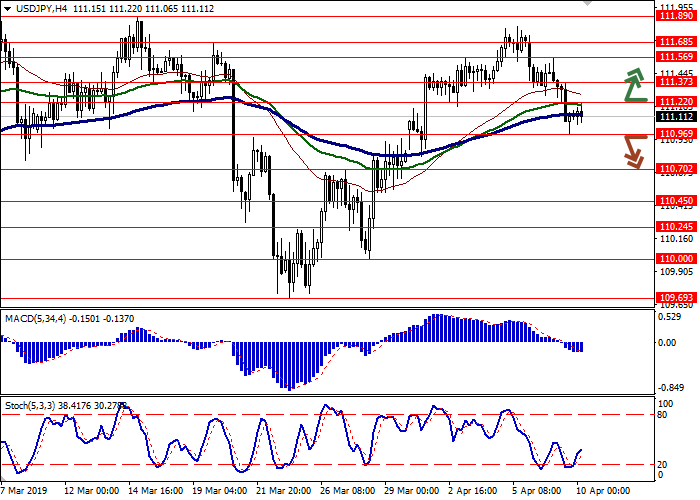The height and width of the screenshot is (500, 700).
Task: Click the 110.702 price level label
Action: click(675, 169)
